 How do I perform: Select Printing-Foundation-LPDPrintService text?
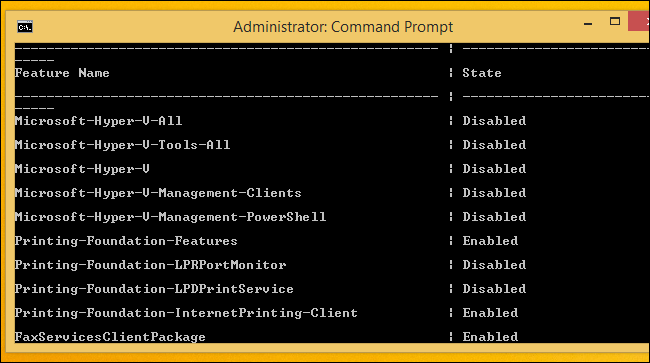[154, 289]
